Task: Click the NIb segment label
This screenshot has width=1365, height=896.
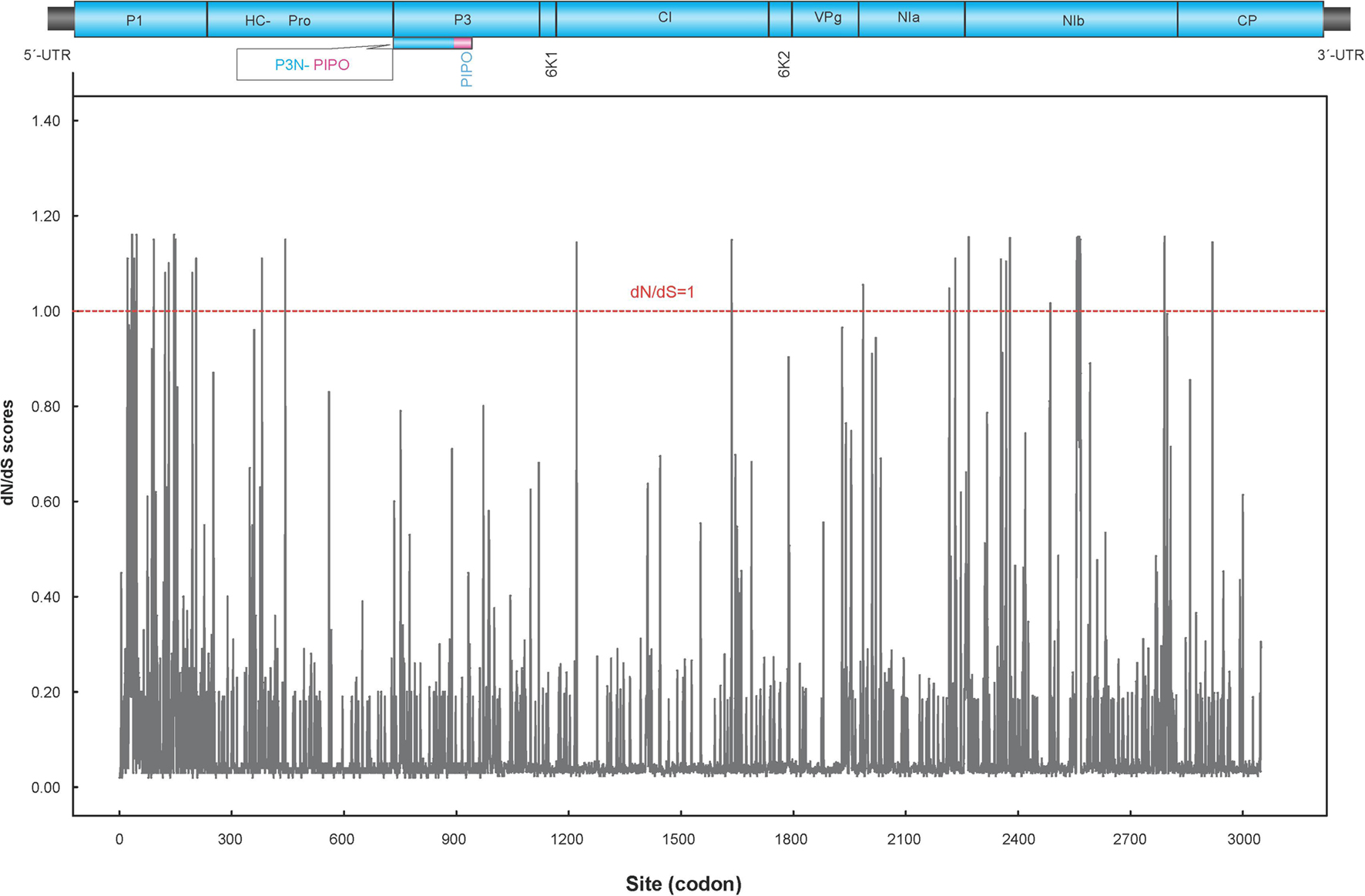Action: [x=1073, y=21]
